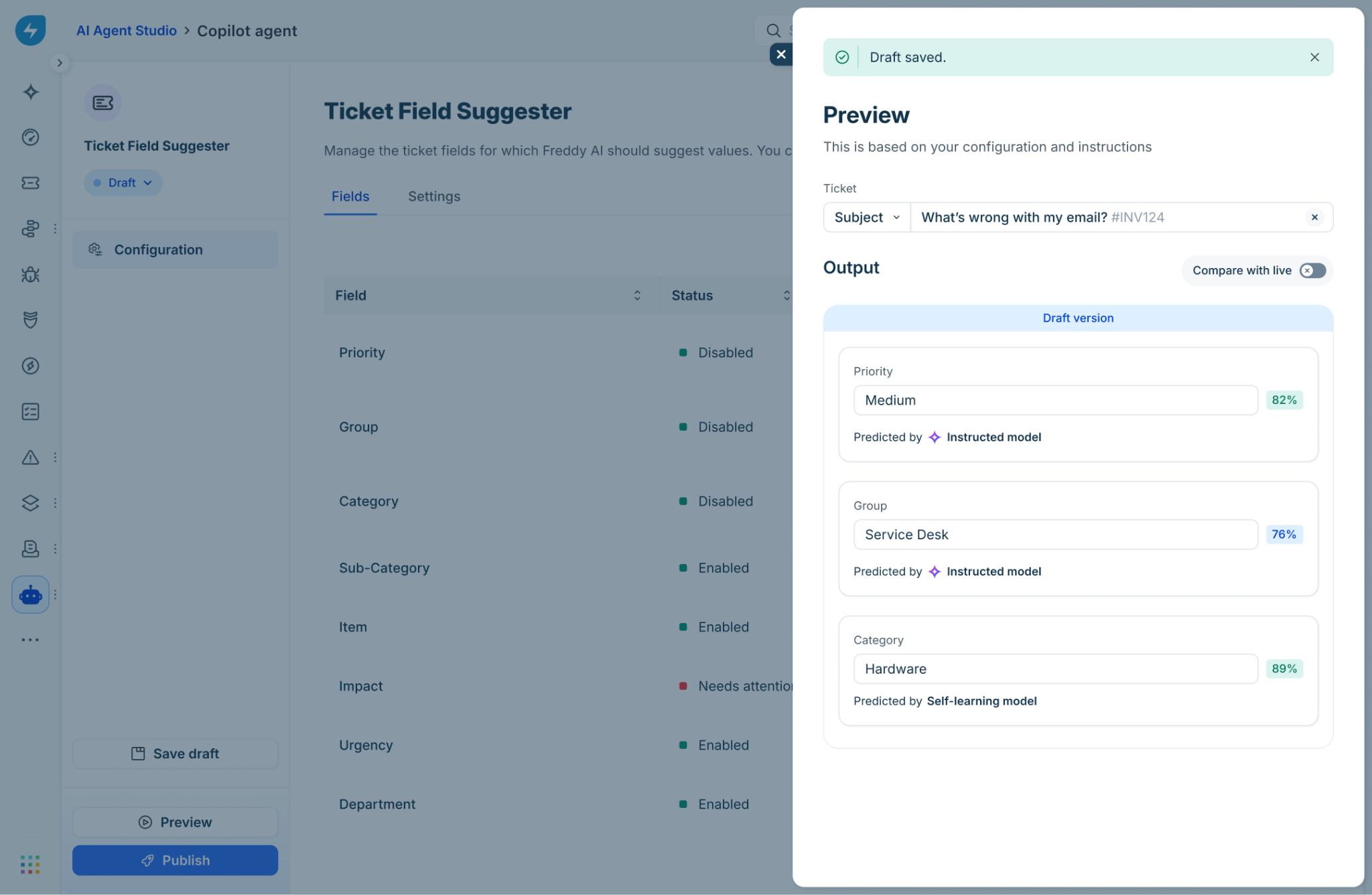
Task: Click the 76% confidence badge
Action: pos(1284,535)
